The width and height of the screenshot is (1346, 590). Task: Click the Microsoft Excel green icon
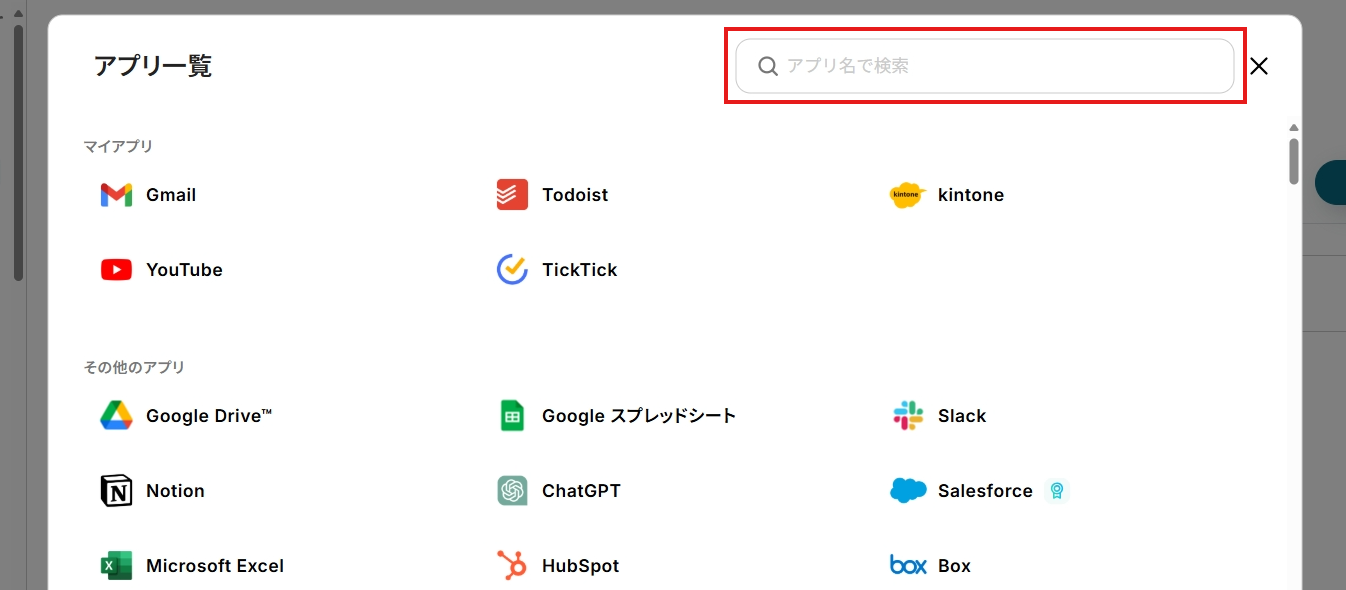pos(116,566)
